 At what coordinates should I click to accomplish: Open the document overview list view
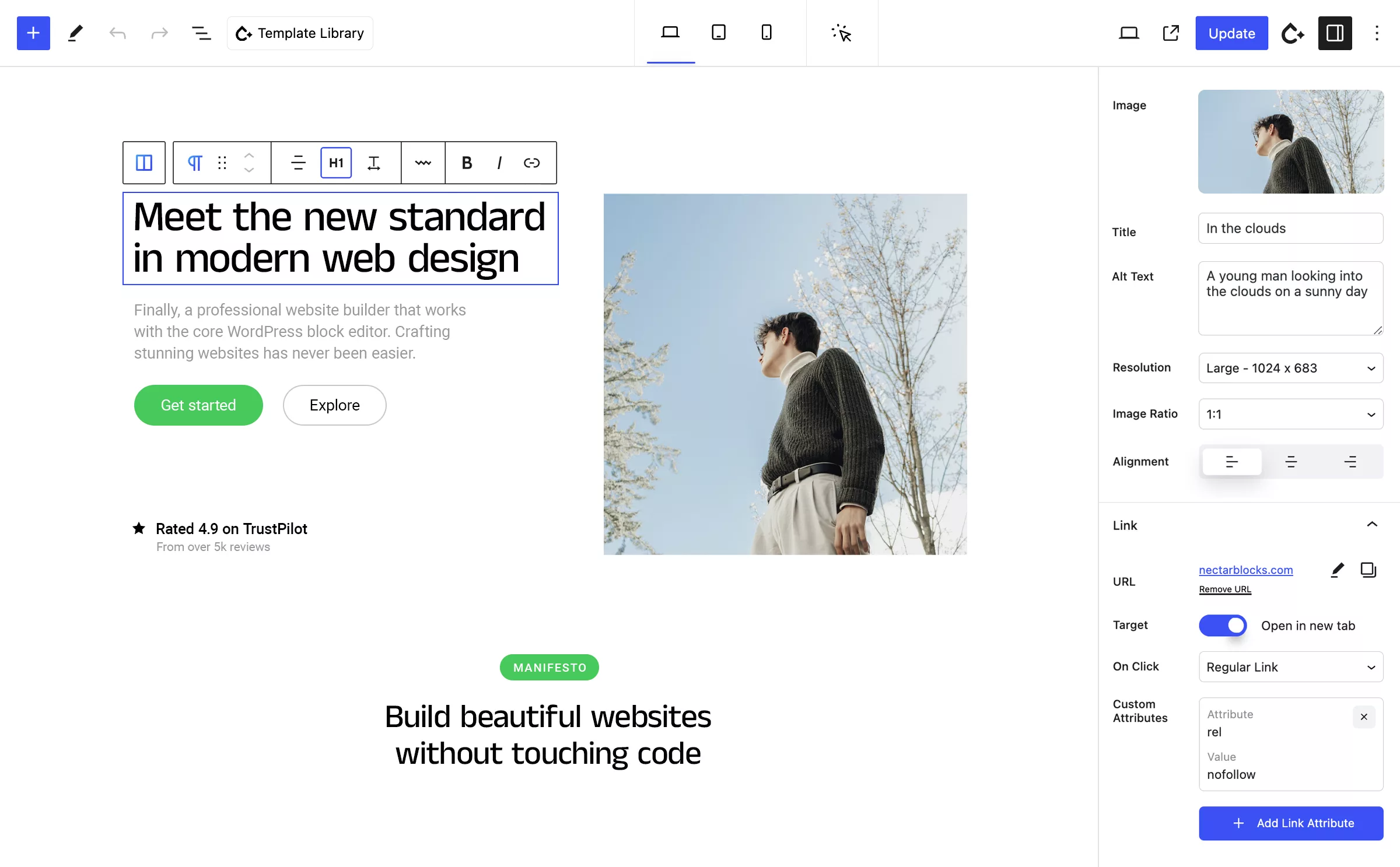(201, 33)
